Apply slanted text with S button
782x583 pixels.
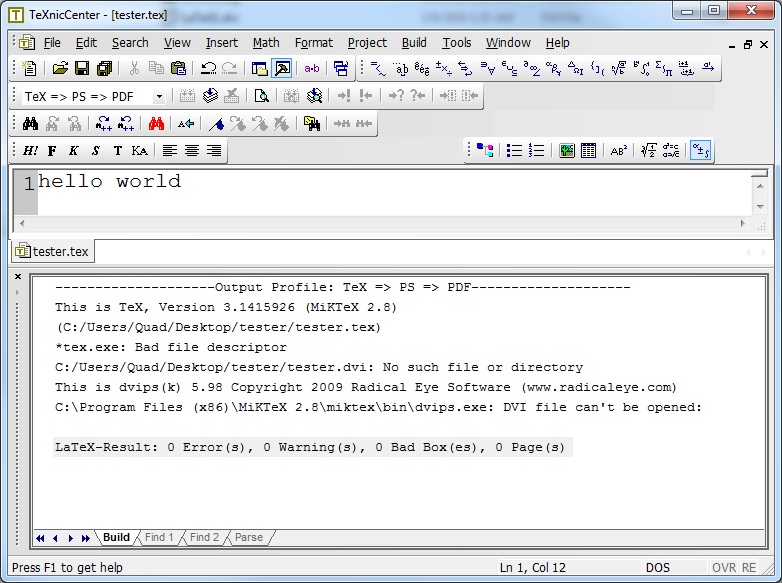pos(96,151)
